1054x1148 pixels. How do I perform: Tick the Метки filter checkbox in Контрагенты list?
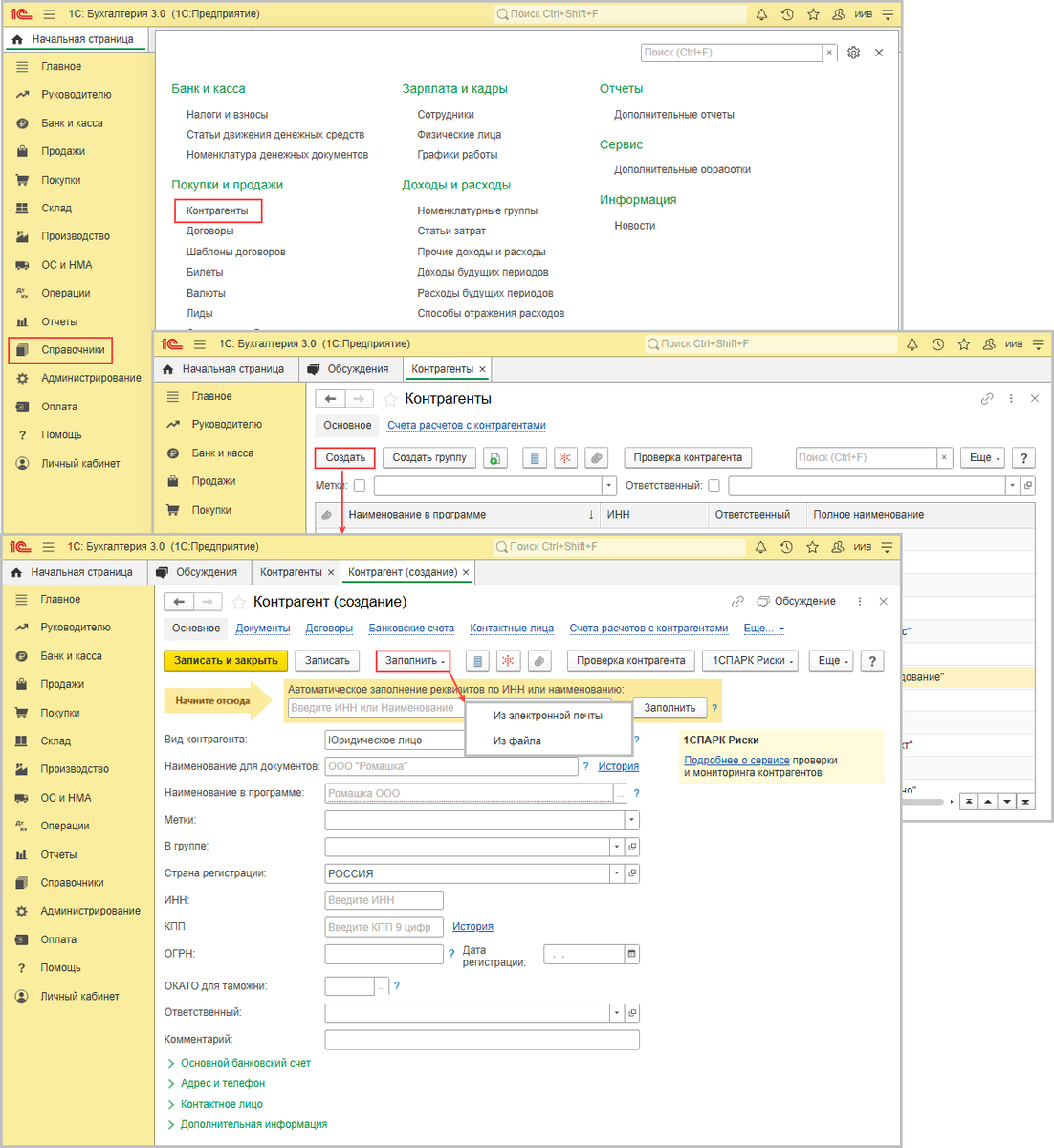click(360, 486)
